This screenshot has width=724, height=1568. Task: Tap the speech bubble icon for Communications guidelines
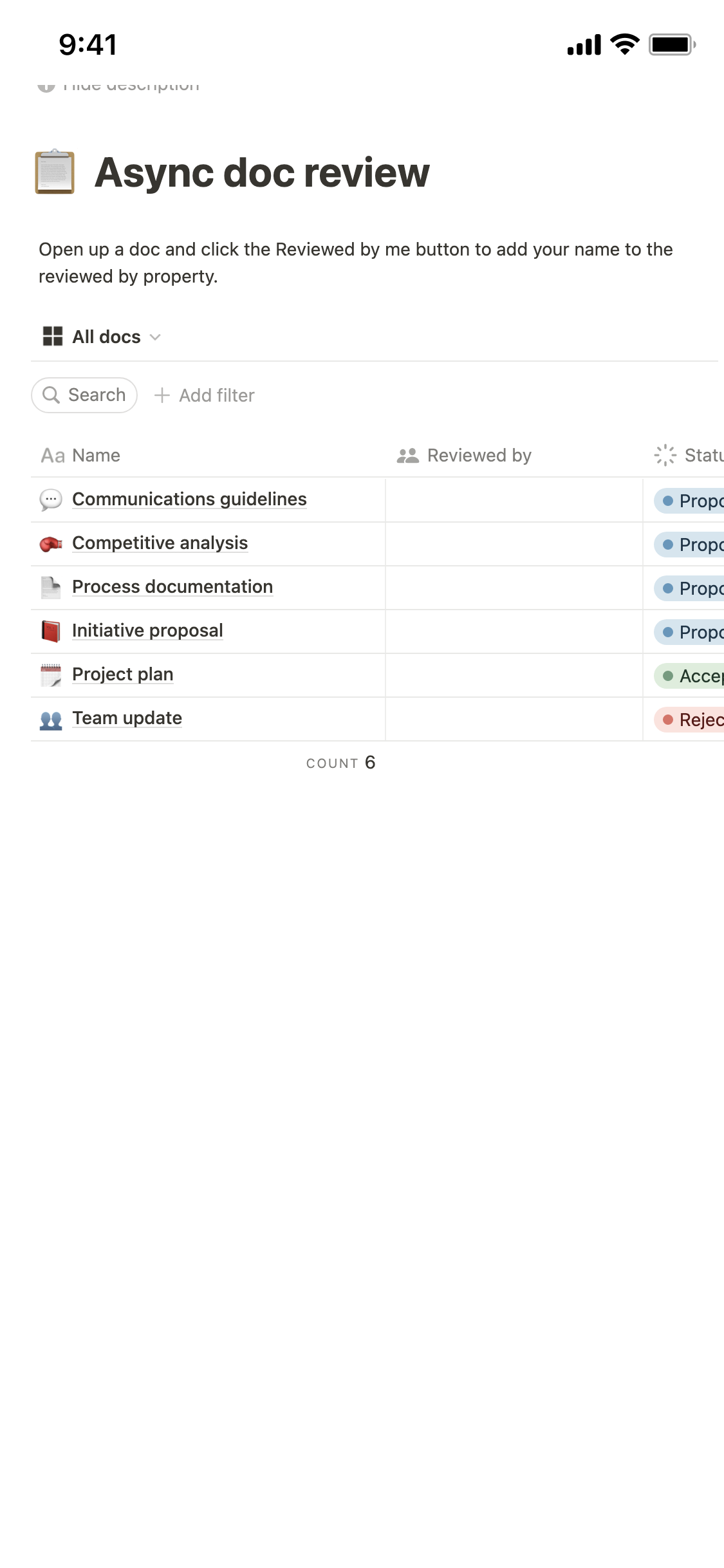51,499
